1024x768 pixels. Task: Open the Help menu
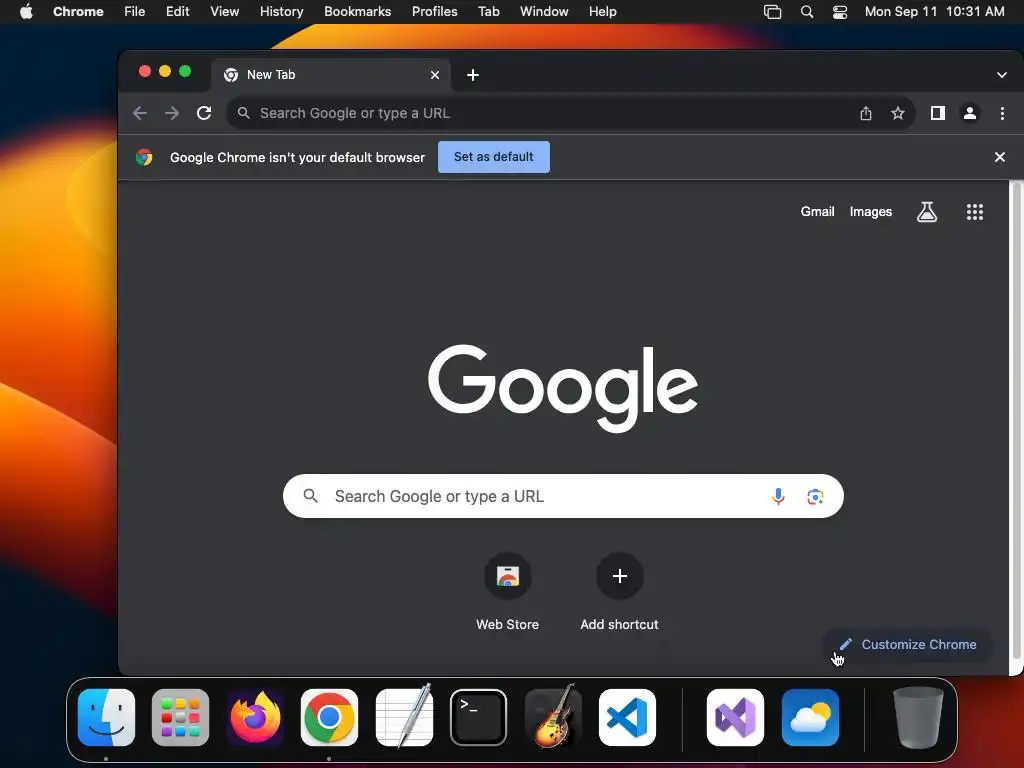tap(602, 11)
